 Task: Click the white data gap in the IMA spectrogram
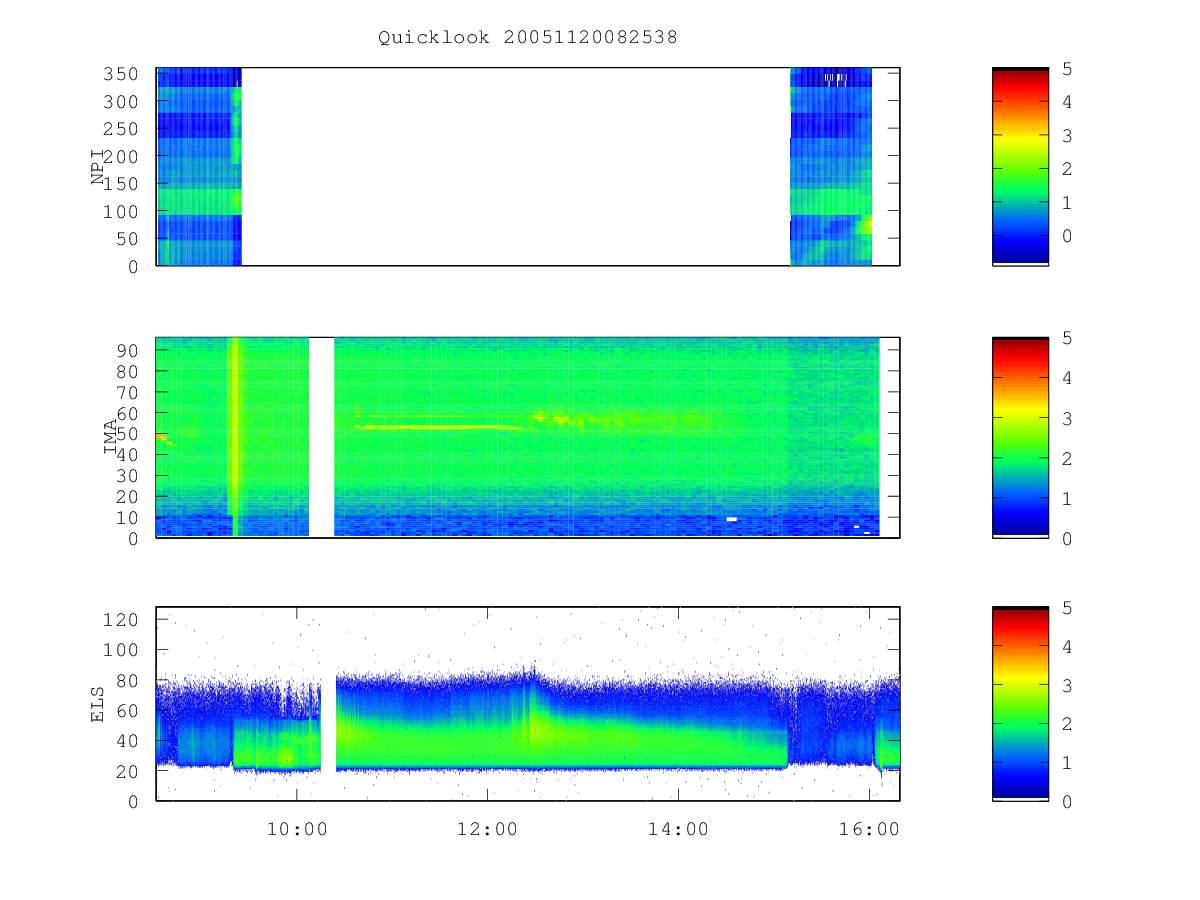coord(321,437)
